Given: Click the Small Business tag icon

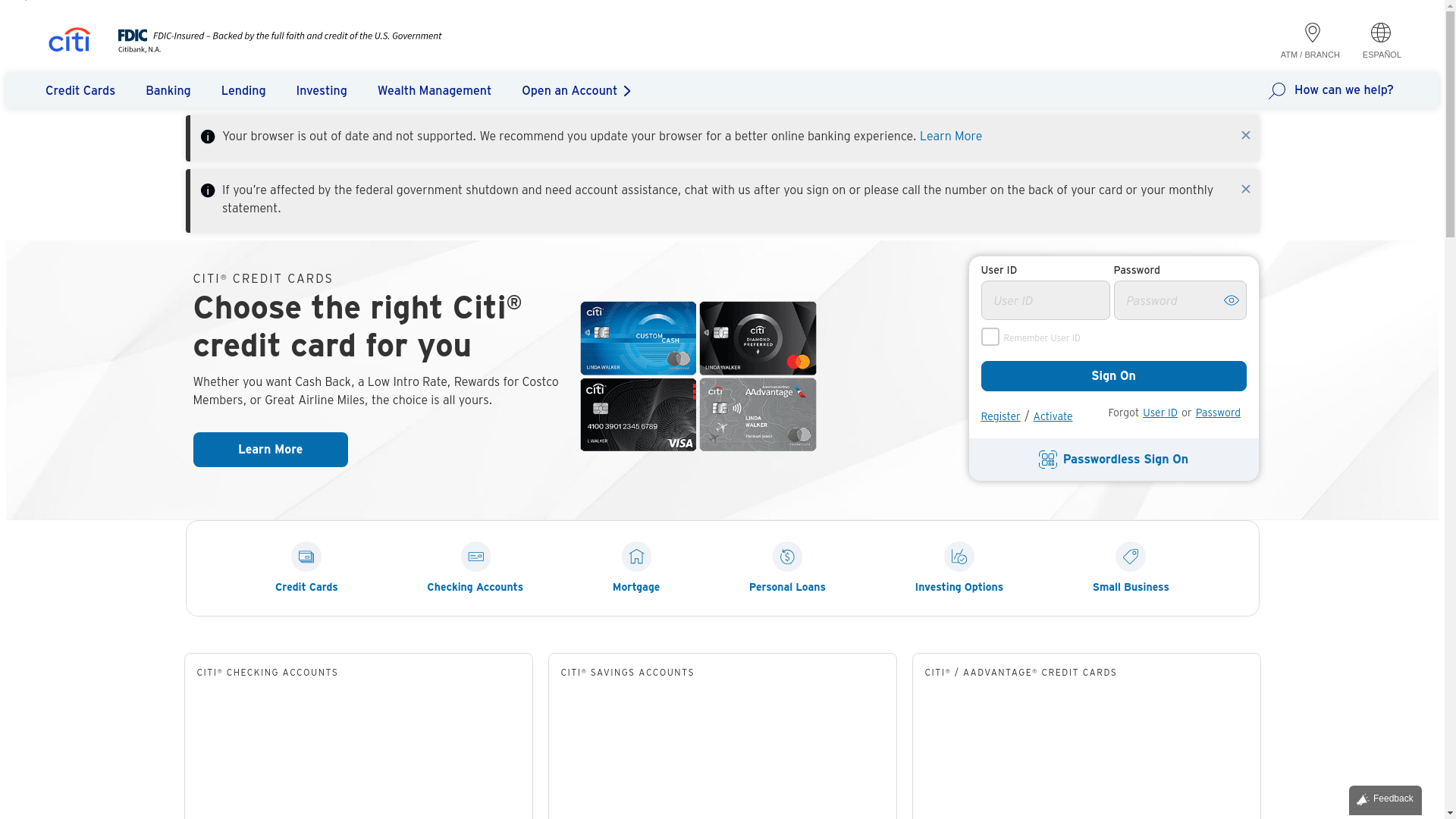Looking at the screenshot, I should 1130,557.
